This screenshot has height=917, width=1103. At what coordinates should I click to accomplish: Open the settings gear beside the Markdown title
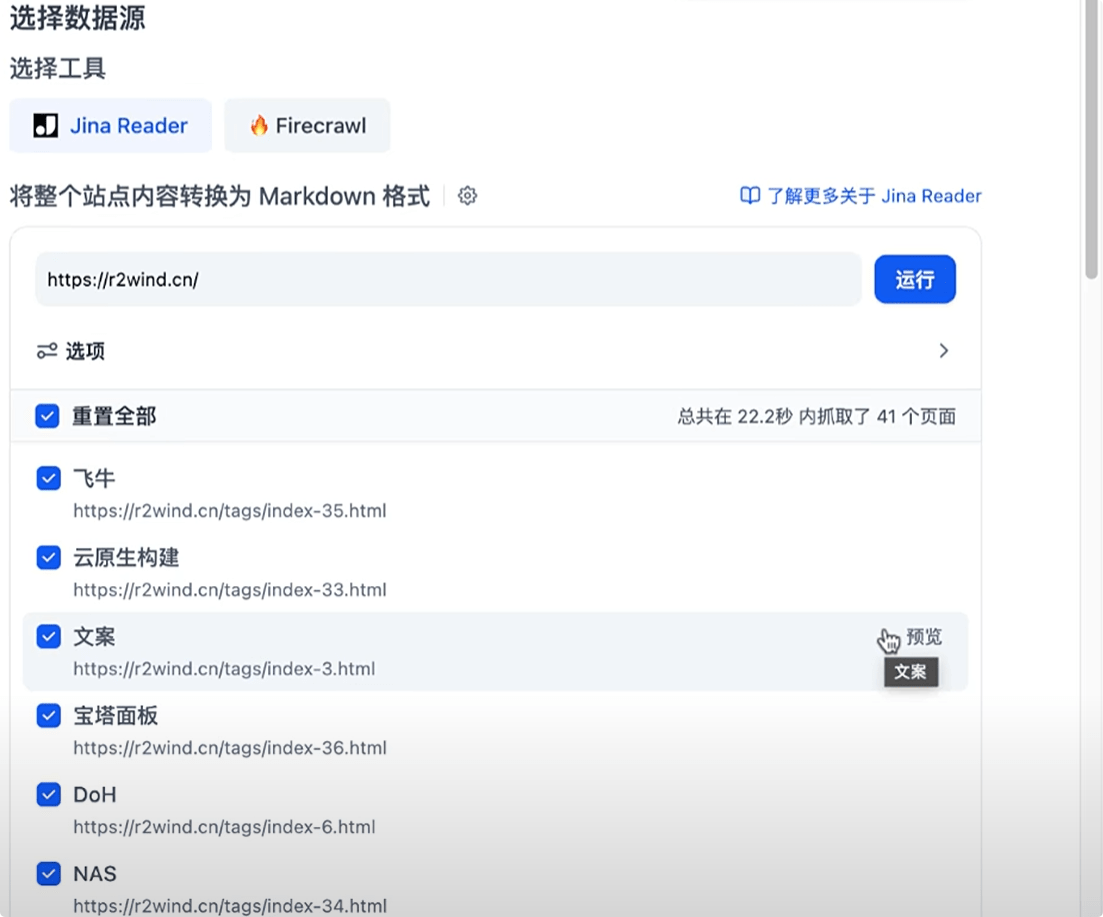467,196
